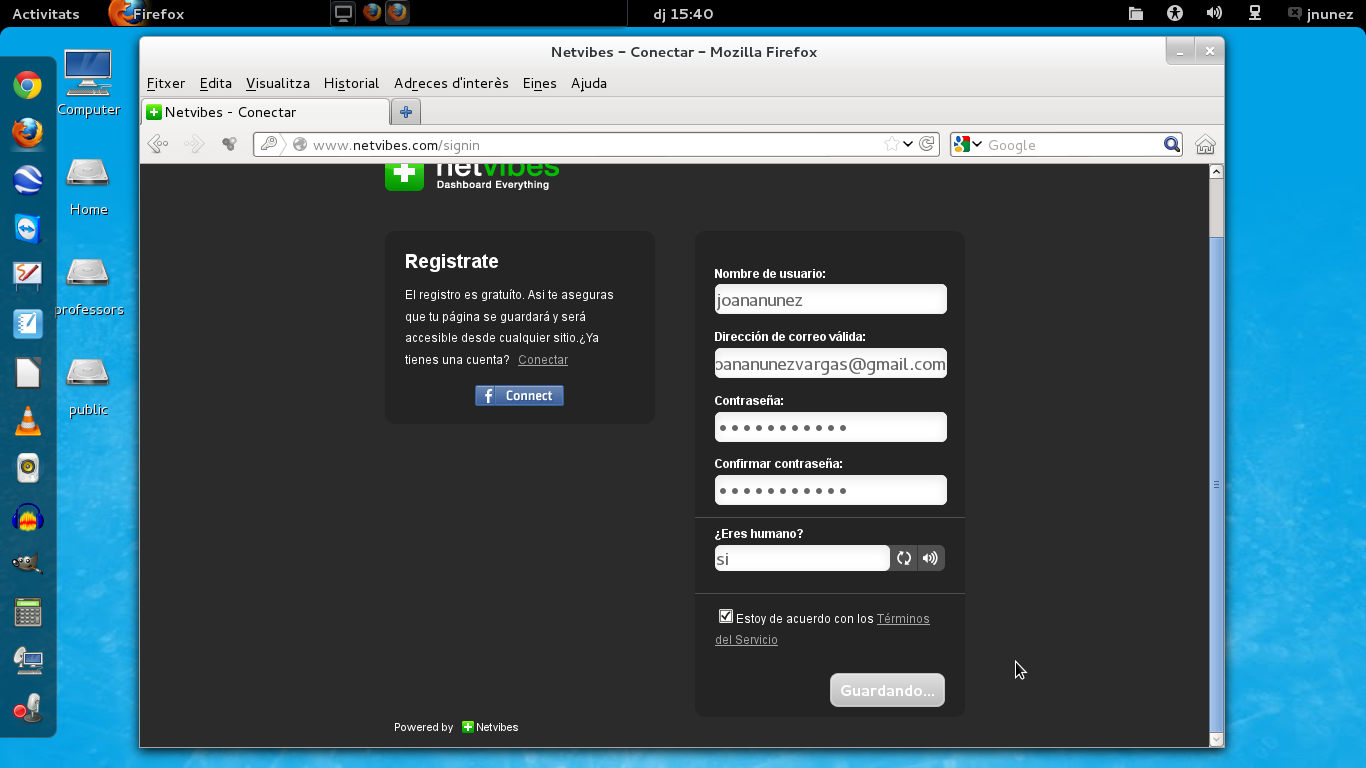Select the Netvibes - Conectar tab
The width and height of the screenshot is (1366, 768).
point(265,112)
